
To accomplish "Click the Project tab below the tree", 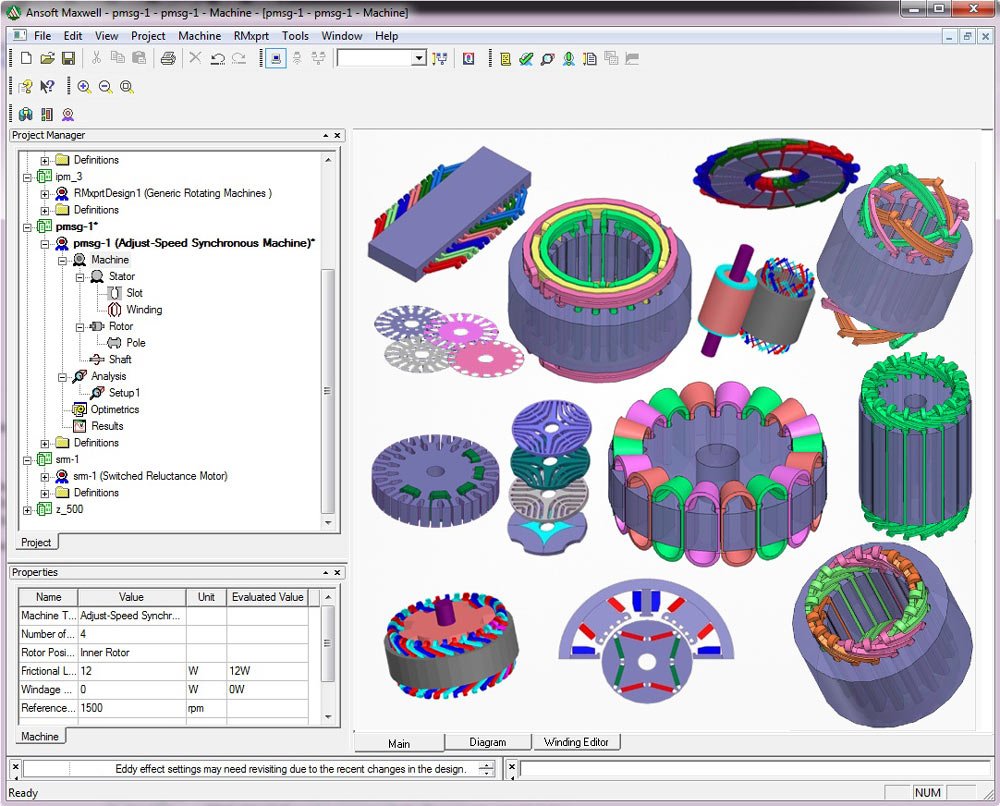I will click(x=36, y=542).
